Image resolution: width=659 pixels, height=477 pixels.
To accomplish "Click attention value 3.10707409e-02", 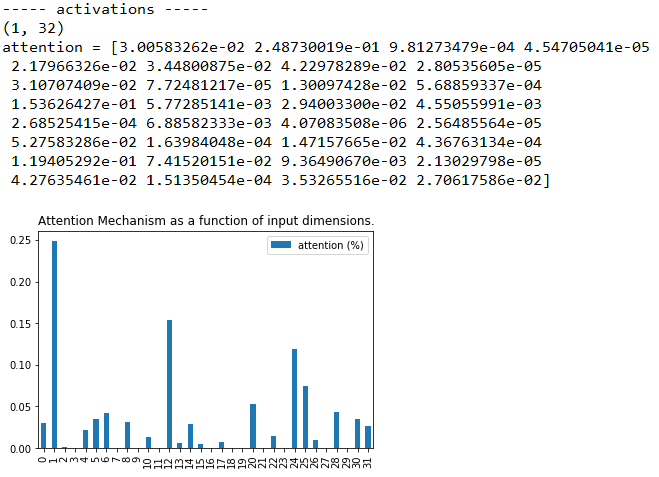I will click(x=74, y=85).
